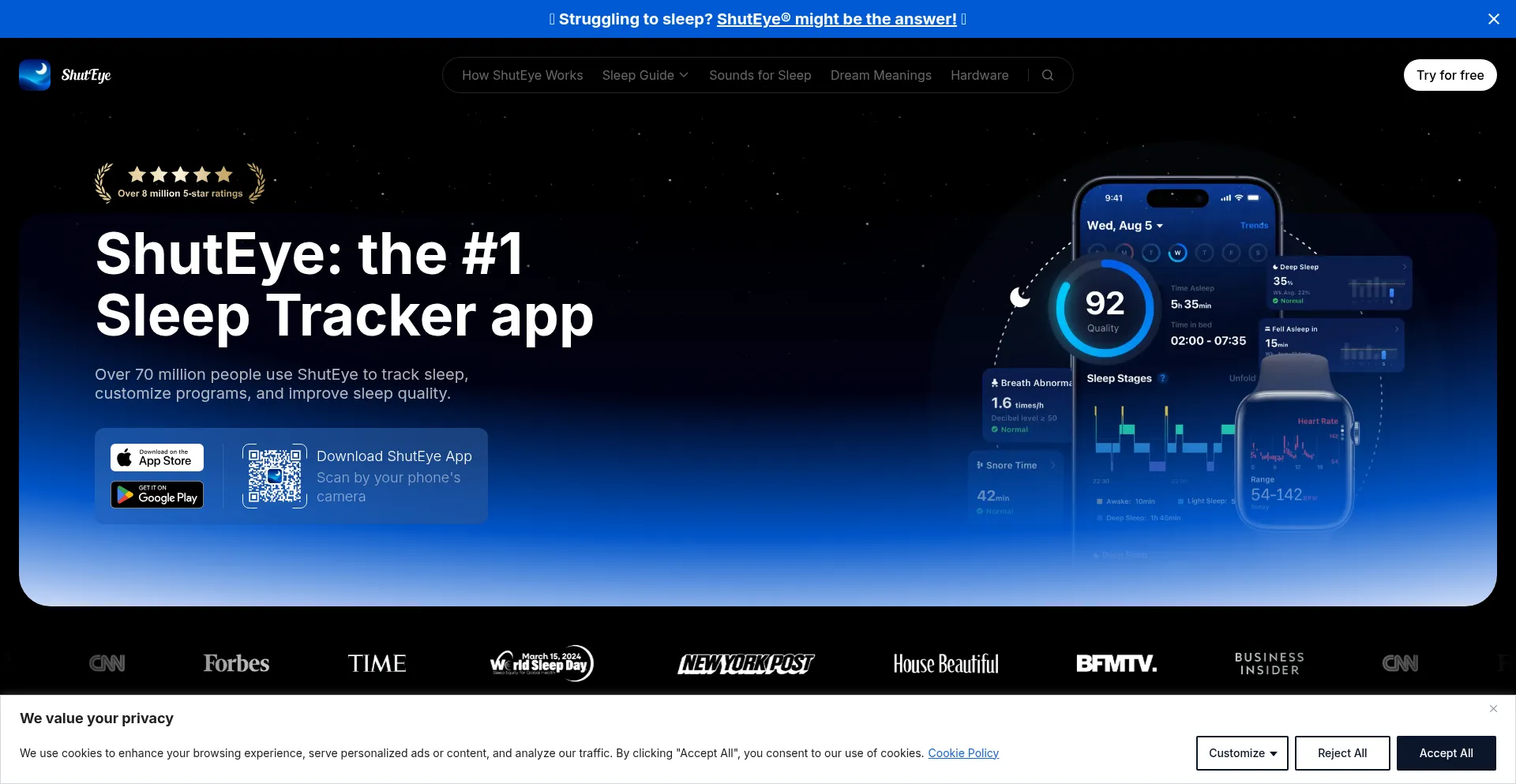Click the CNN logo next to Forbes
Screen dimensions: 1516x784
[107, 663]
